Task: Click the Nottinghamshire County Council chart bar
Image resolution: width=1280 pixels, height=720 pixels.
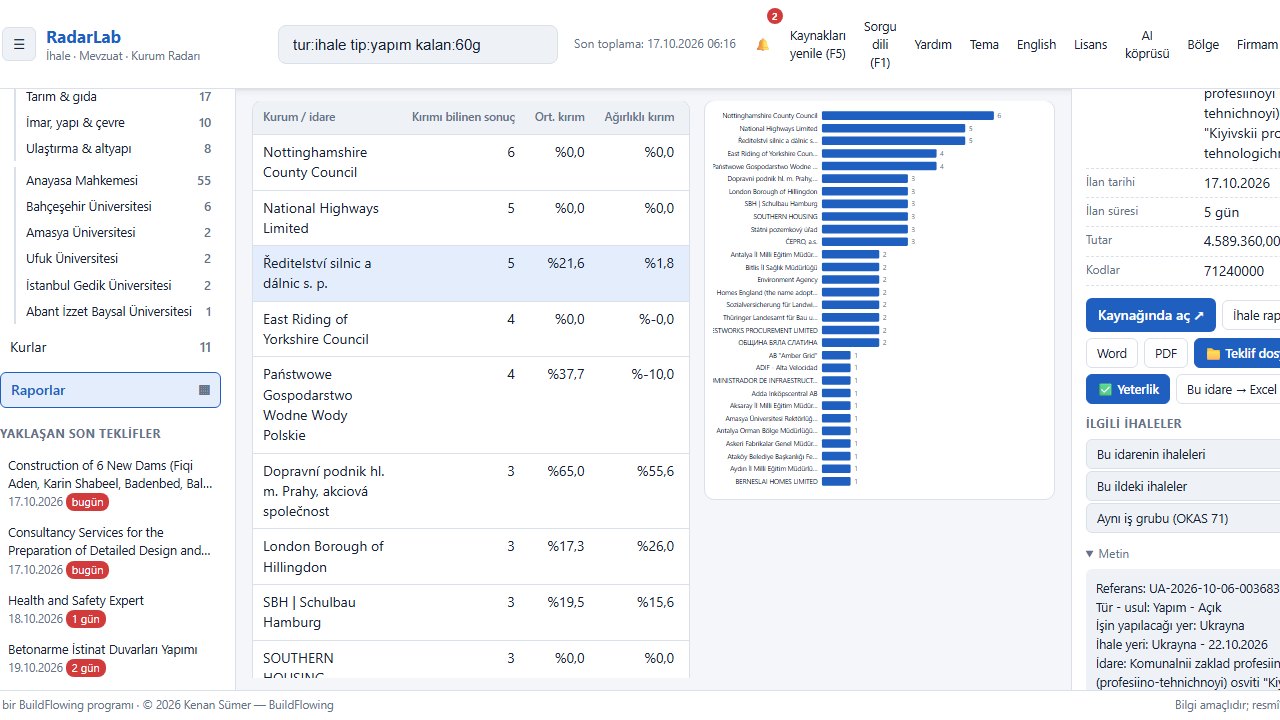Action: pyautogui.click(x=907, y=116)
